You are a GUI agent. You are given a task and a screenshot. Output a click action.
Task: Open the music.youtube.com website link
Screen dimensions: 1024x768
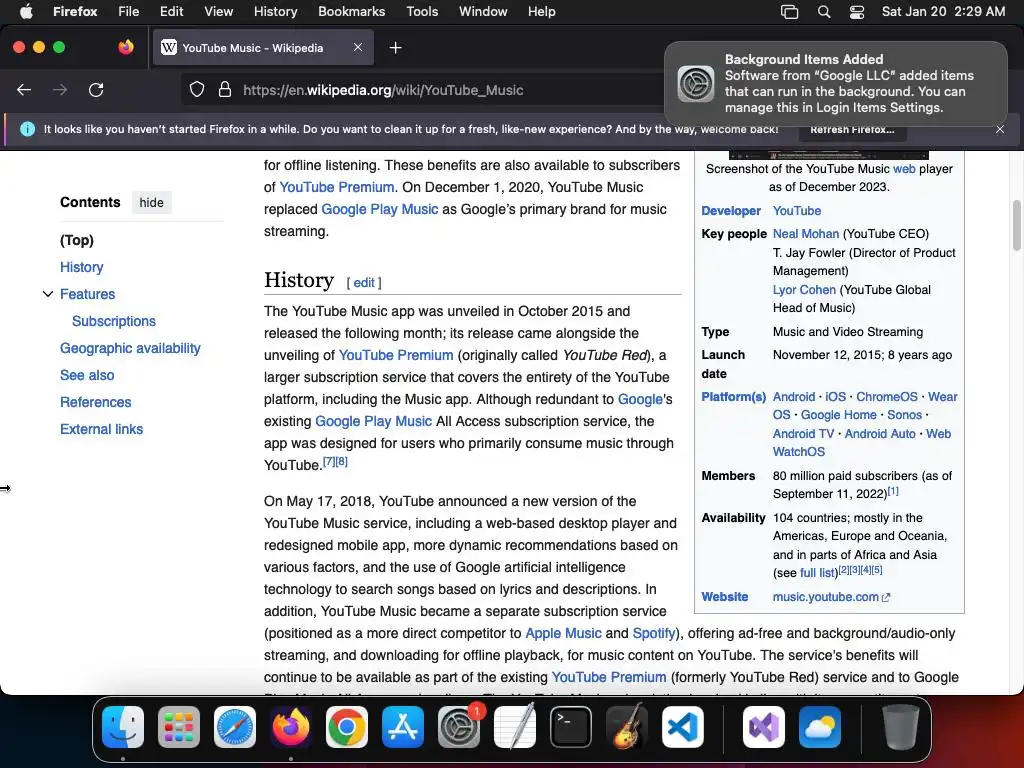(x=831, y=597)
